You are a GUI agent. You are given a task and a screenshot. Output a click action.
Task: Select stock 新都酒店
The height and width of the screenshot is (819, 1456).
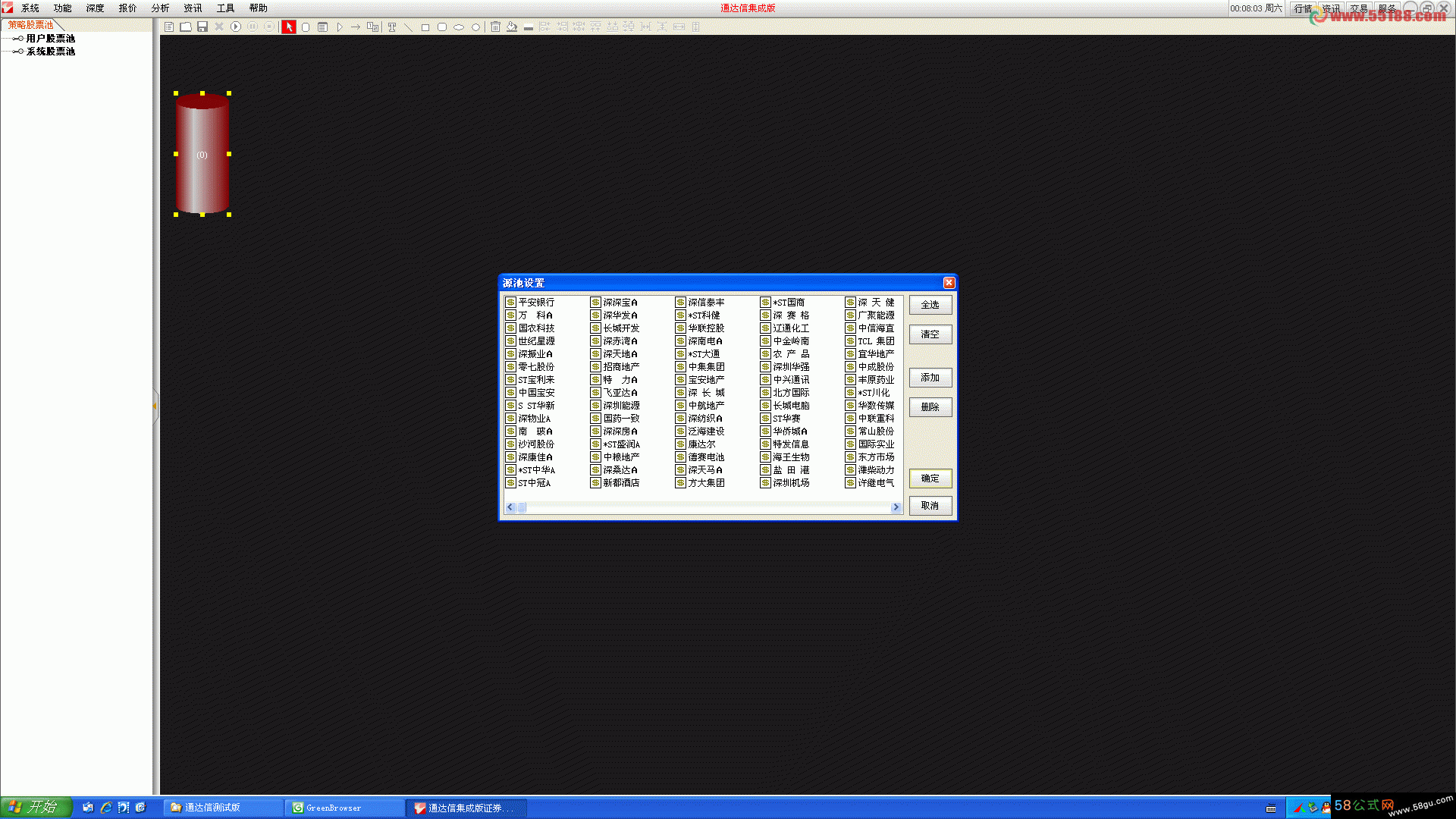pos(615,483)
